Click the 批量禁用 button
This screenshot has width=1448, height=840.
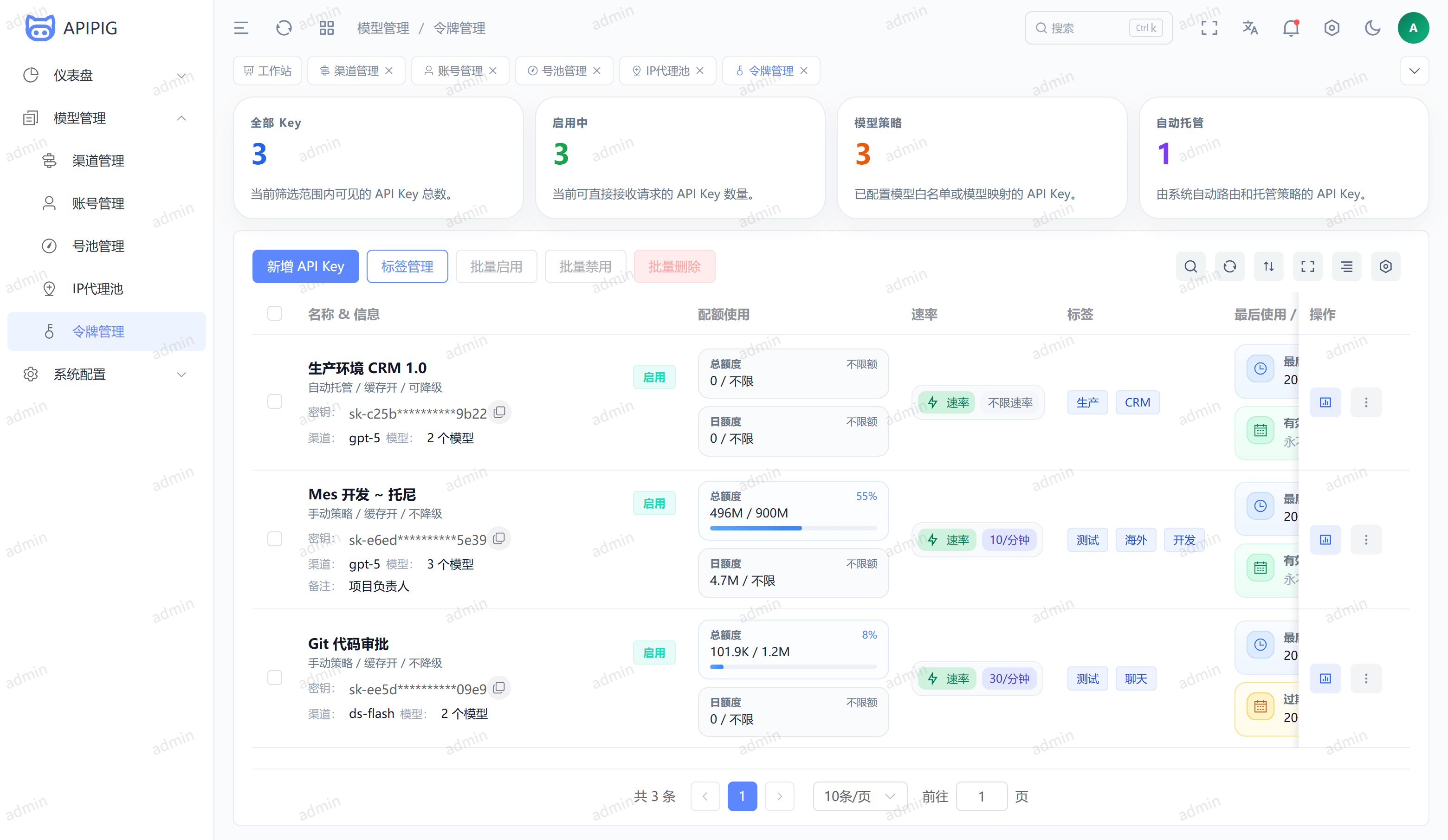pyautogui.click(x=586, y=266)
